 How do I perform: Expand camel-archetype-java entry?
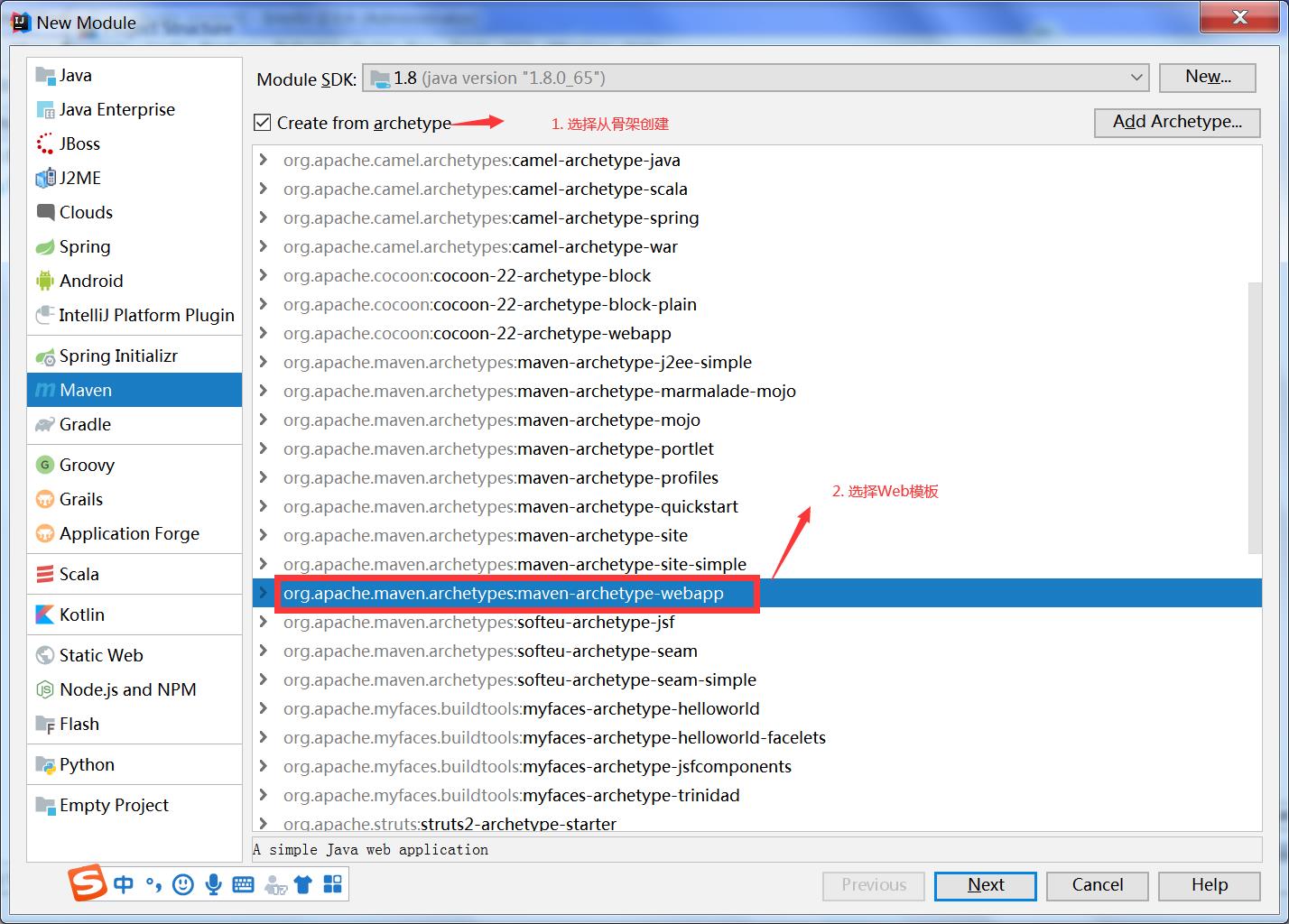(263, 160)
